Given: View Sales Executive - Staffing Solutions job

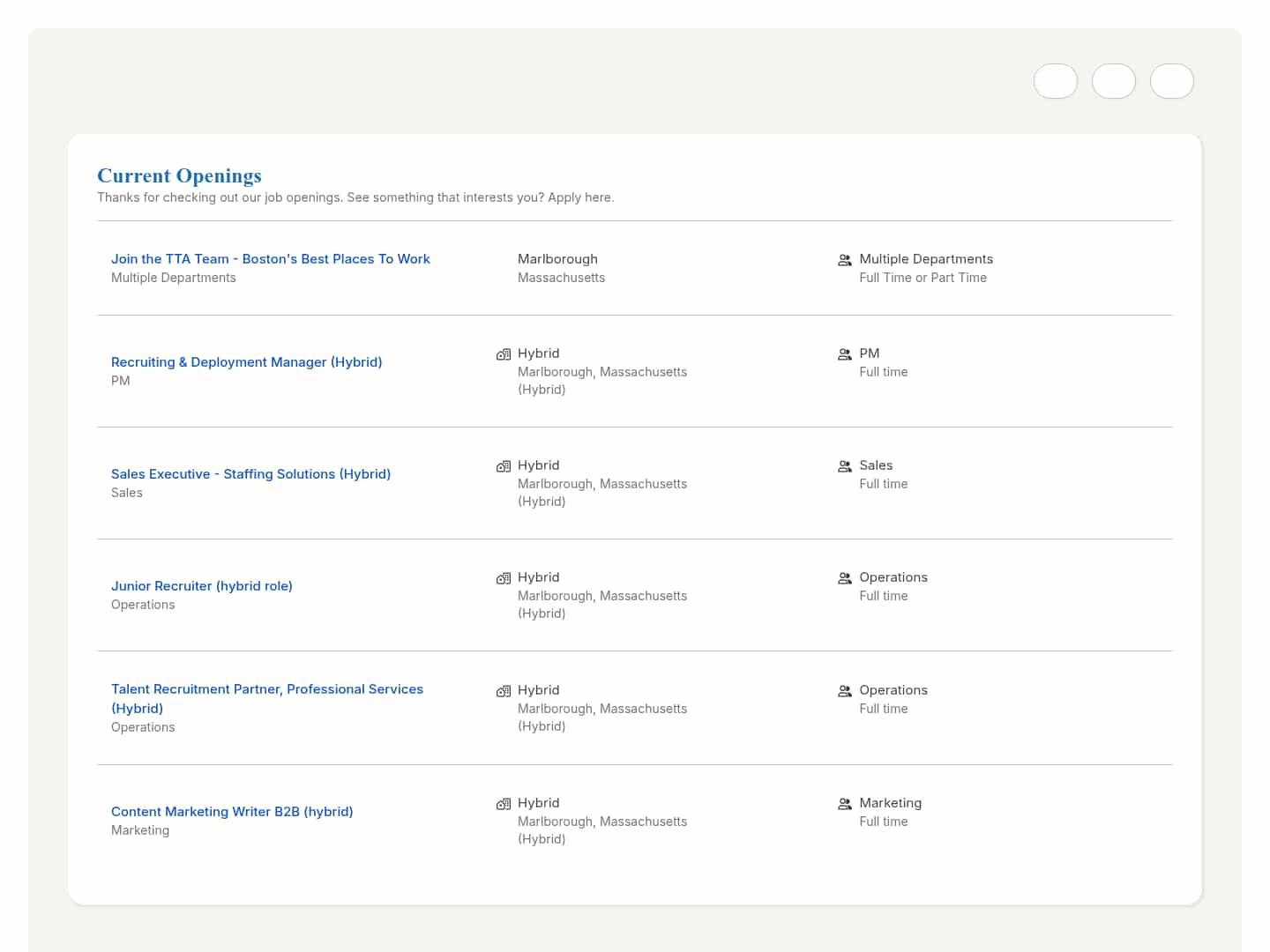Looking at the screenshot, I should [x=250, y=474].
